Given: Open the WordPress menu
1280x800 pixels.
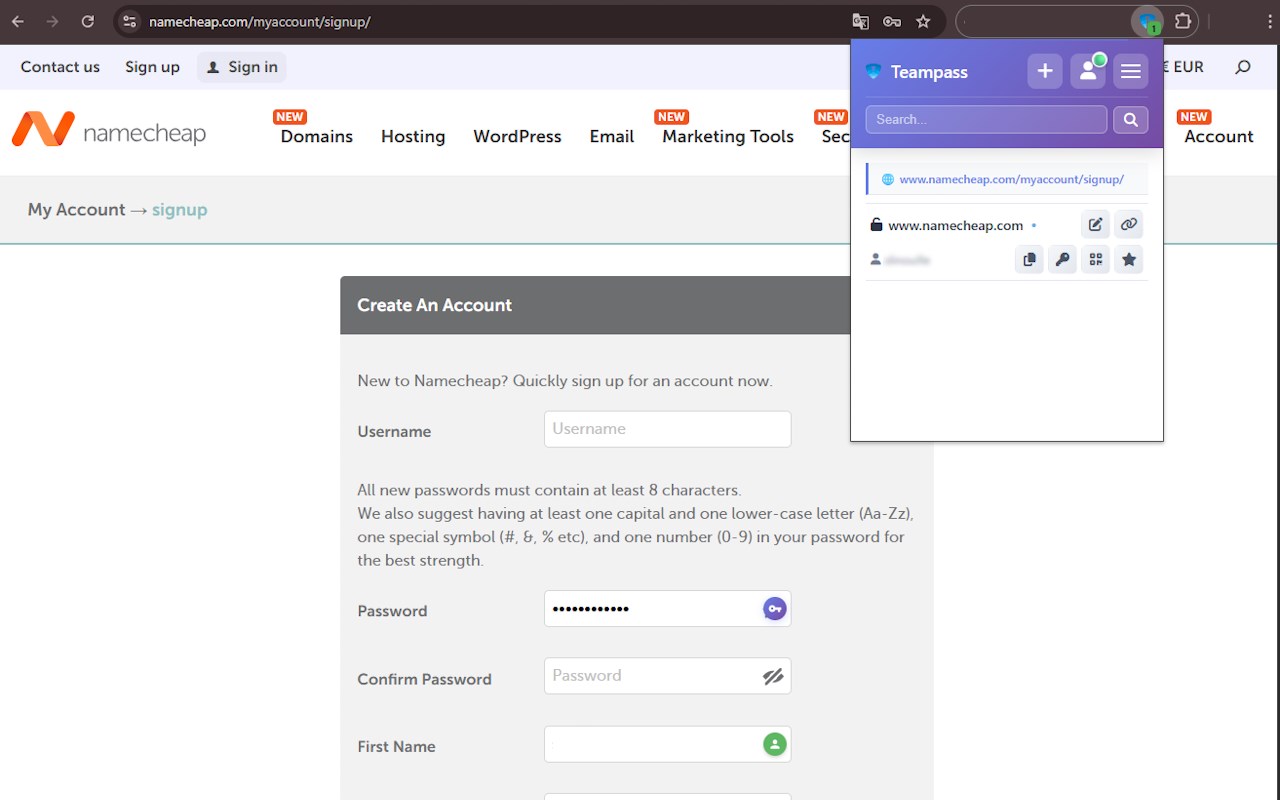Looking at the screenshot, I should [x=517, y=136].
